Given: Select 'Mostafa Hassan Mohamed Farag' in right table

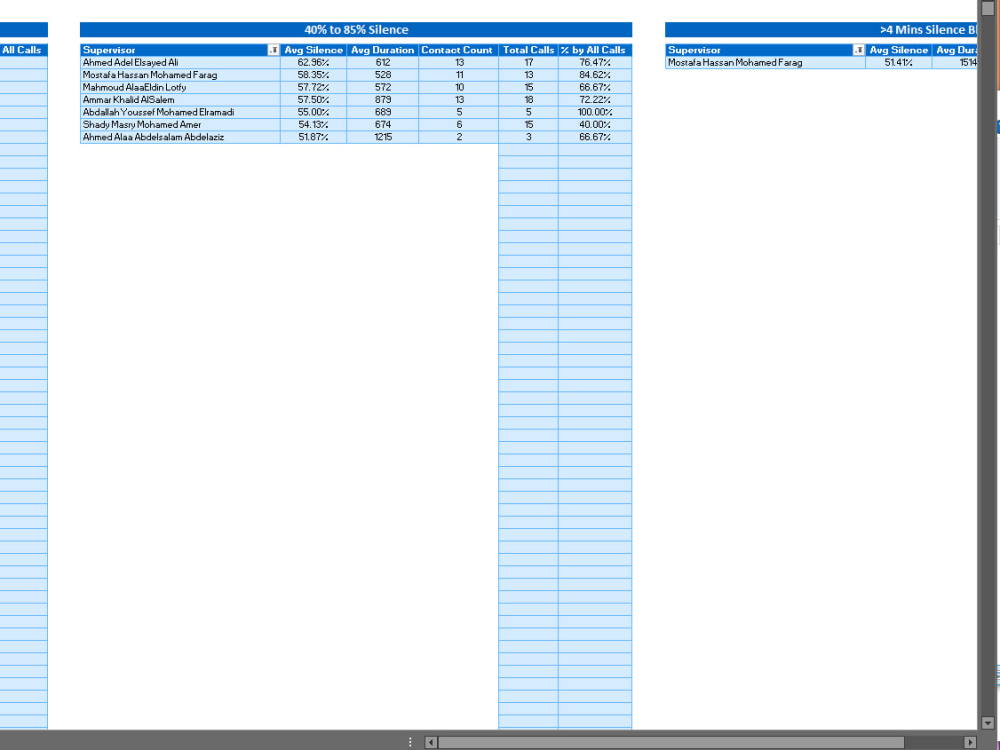Looking at the screenshot, I should (765, 62).
